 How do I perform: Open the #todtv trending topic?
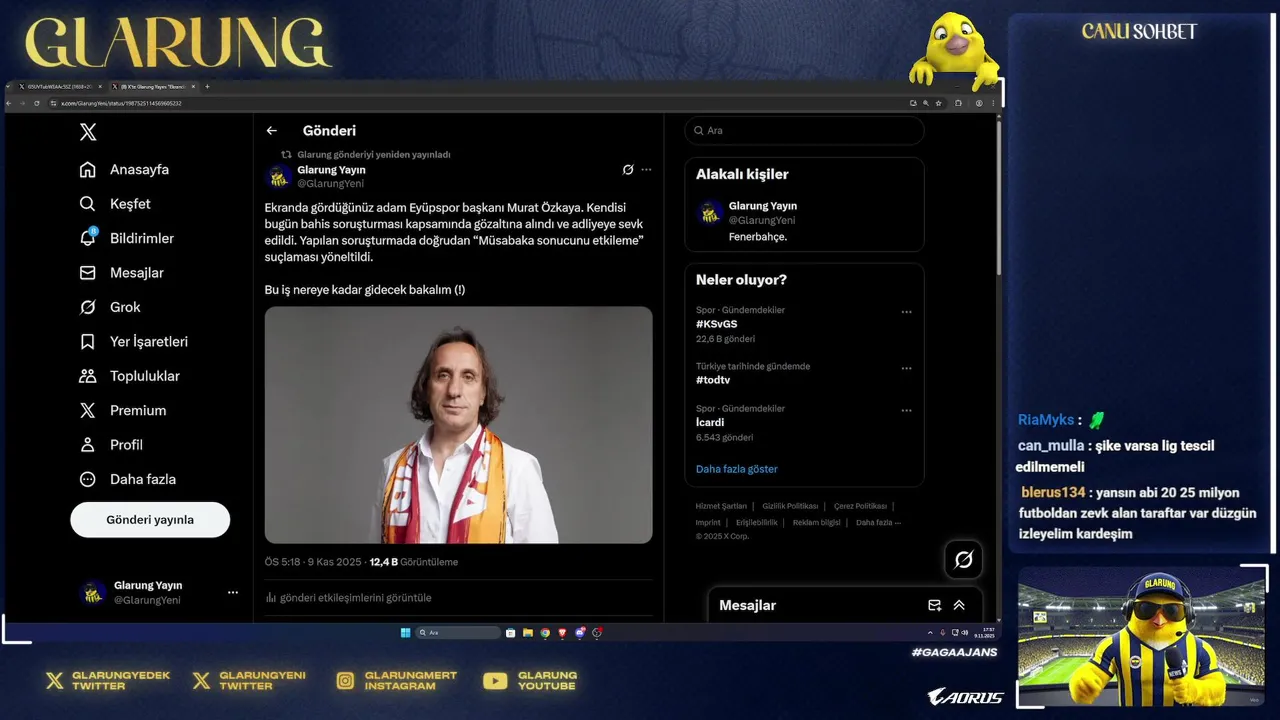713,380
